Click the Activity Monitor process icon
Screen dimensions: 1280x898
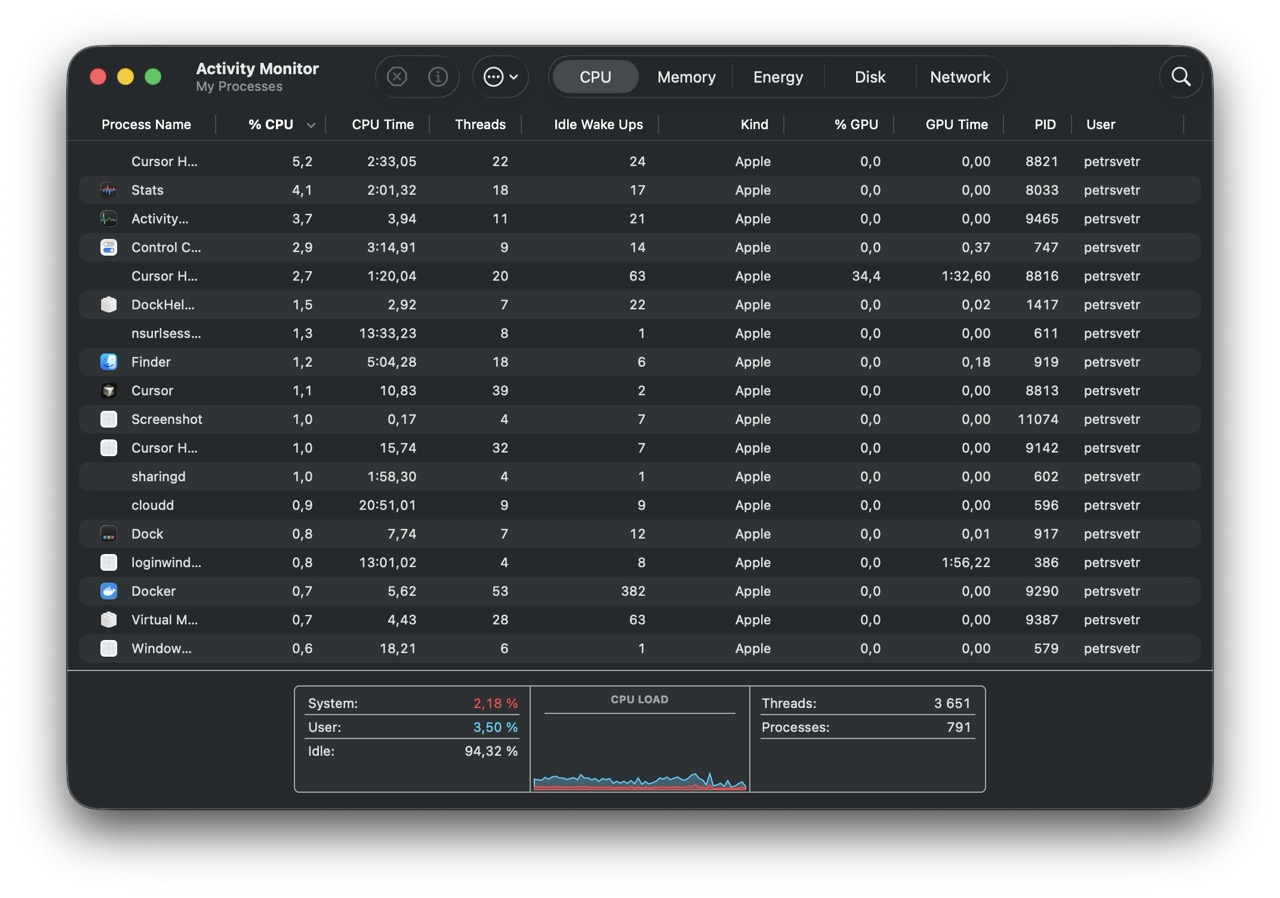(109, 219)
